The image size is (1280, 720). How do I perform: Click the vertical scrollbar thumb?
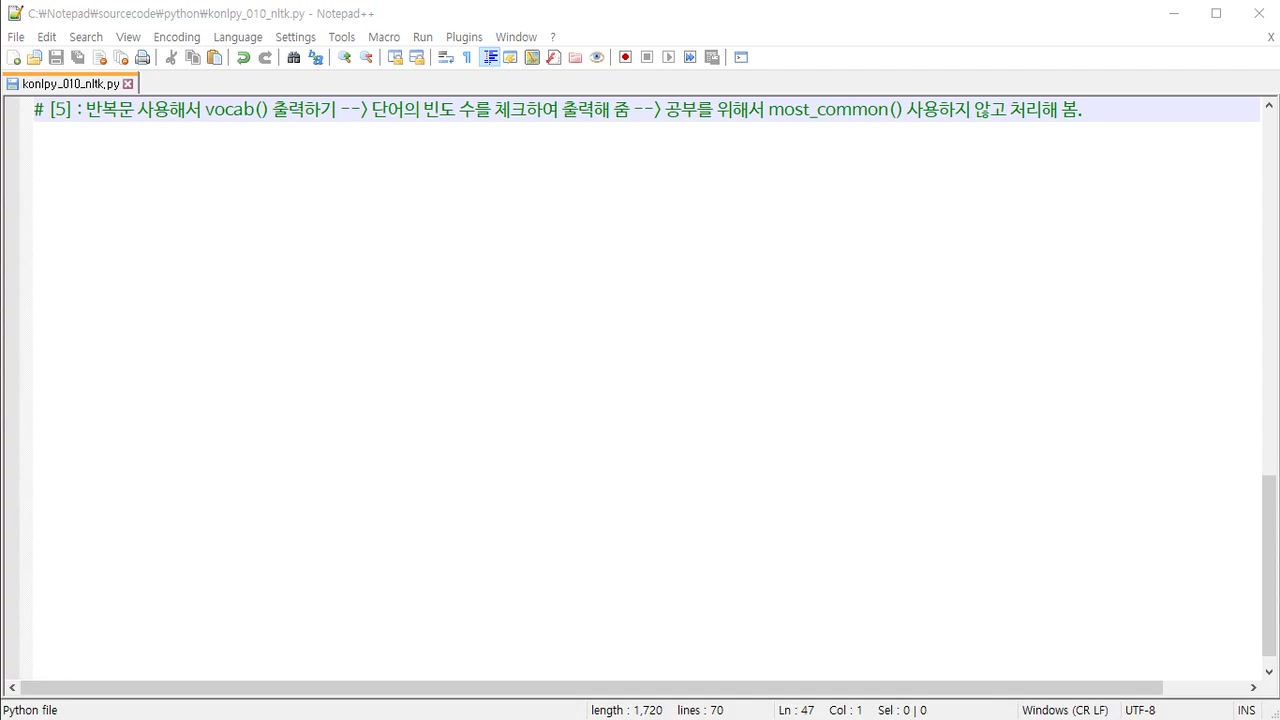[x=1269, y=564]
